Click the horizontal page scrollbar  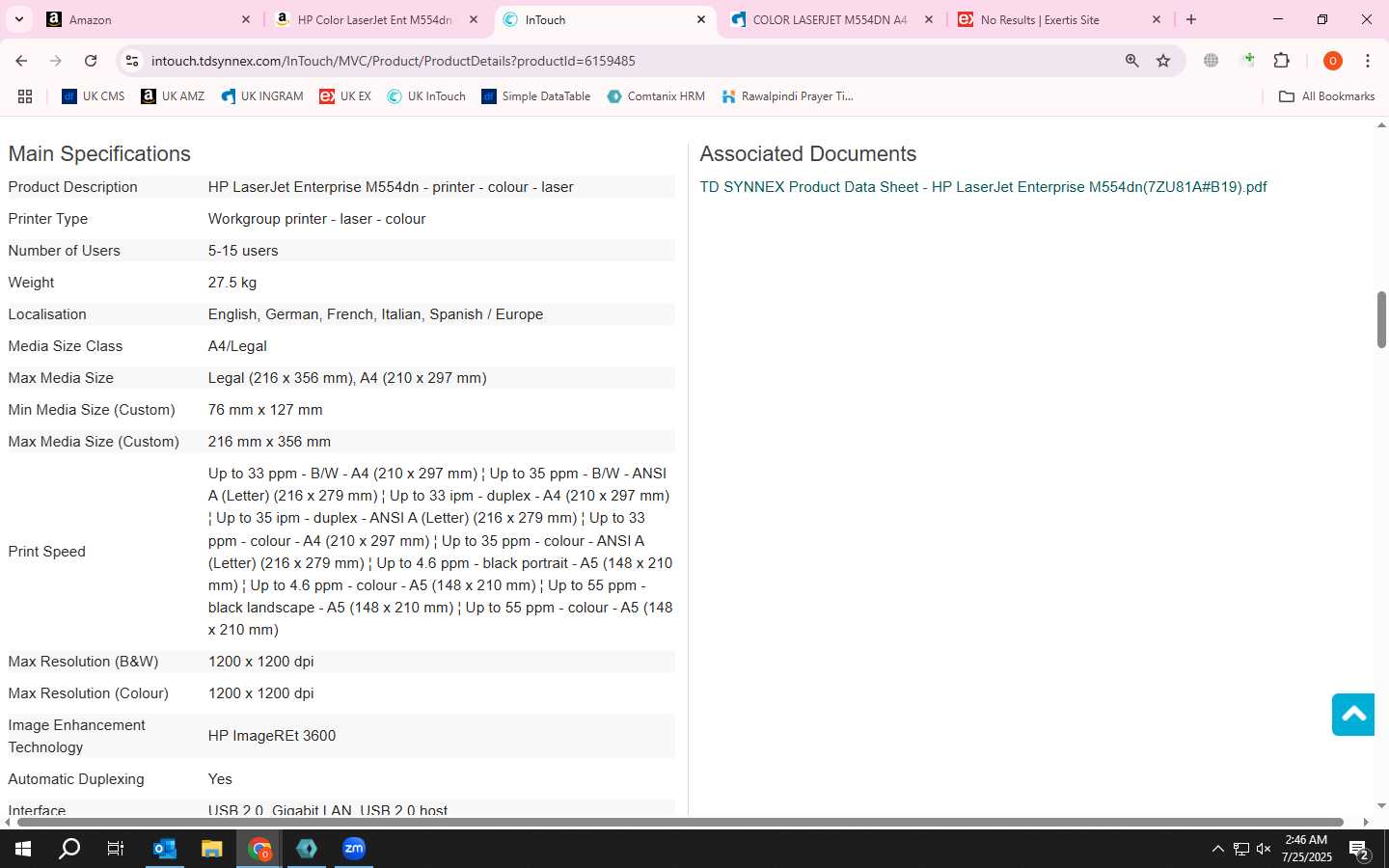coord(679,823)
